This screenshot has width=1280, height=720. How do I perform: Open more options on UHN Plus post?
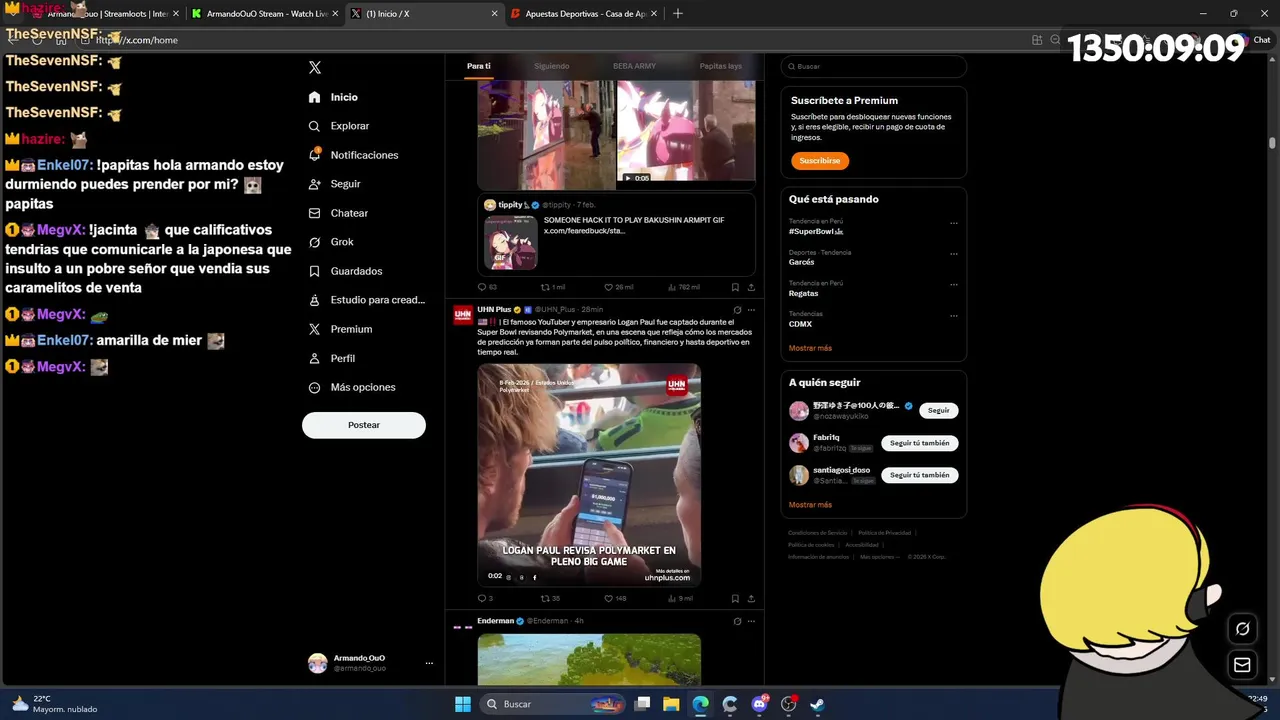point(751,310)
